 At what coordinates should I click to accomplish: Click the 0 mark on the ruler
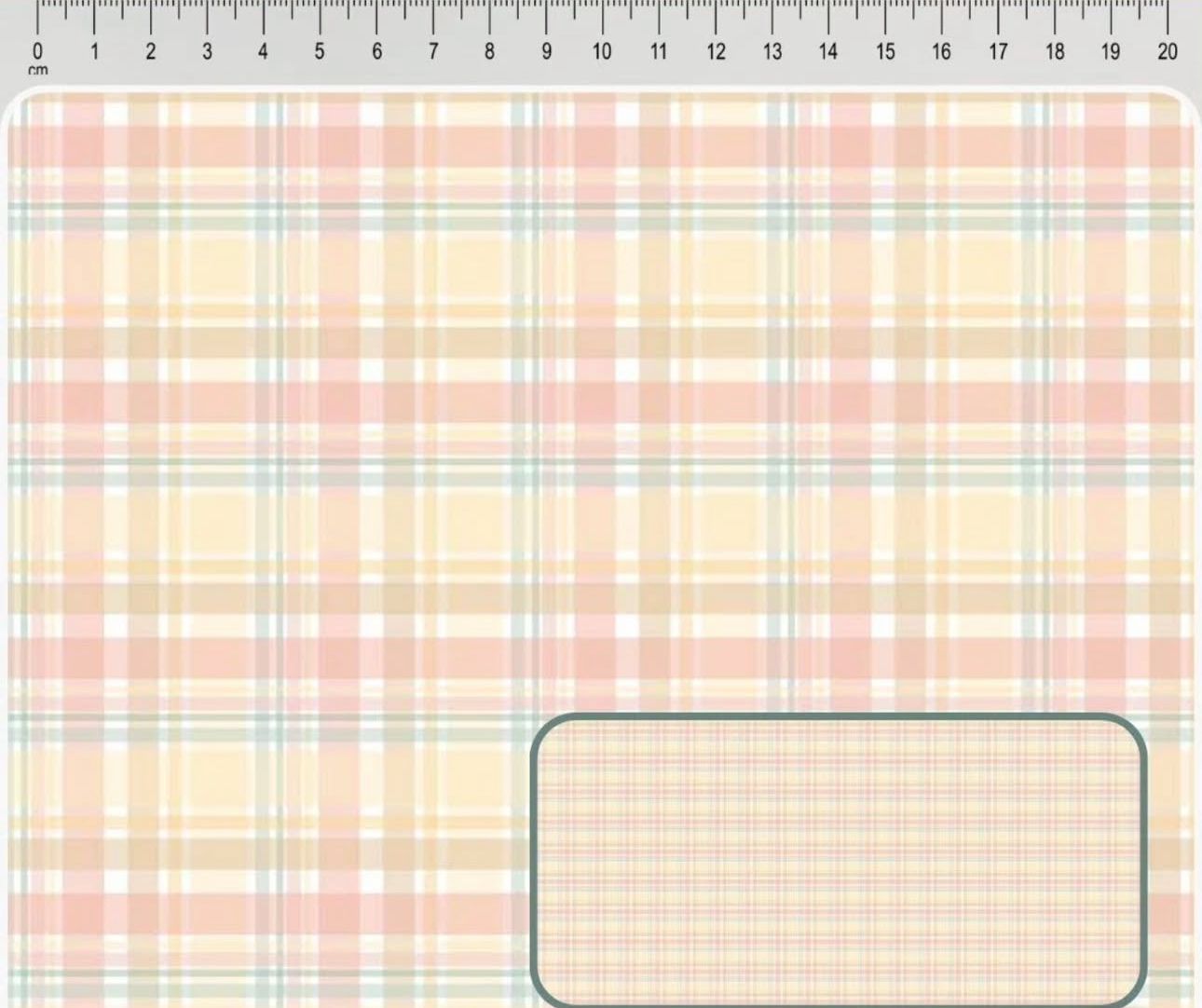(x=37, y=51)
